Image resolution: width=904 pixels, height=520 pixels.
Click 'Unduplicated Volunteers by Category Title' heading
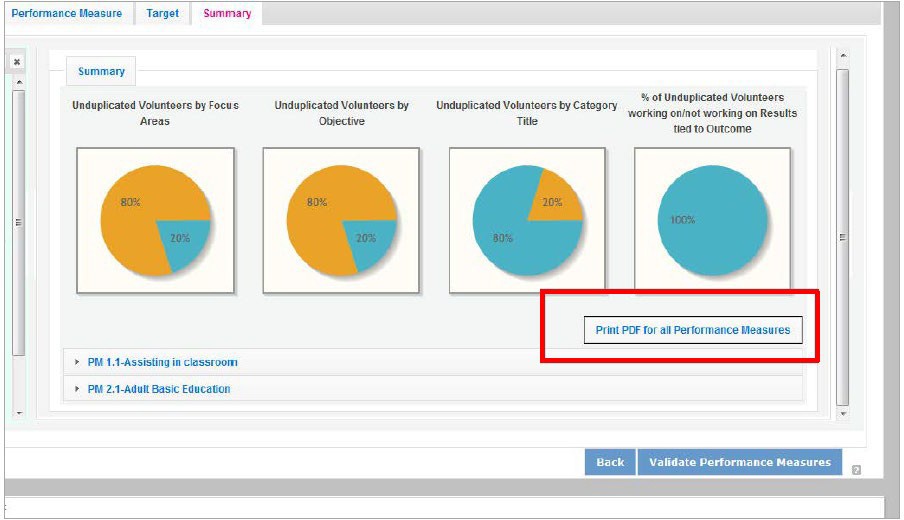(x=526, y=113)
